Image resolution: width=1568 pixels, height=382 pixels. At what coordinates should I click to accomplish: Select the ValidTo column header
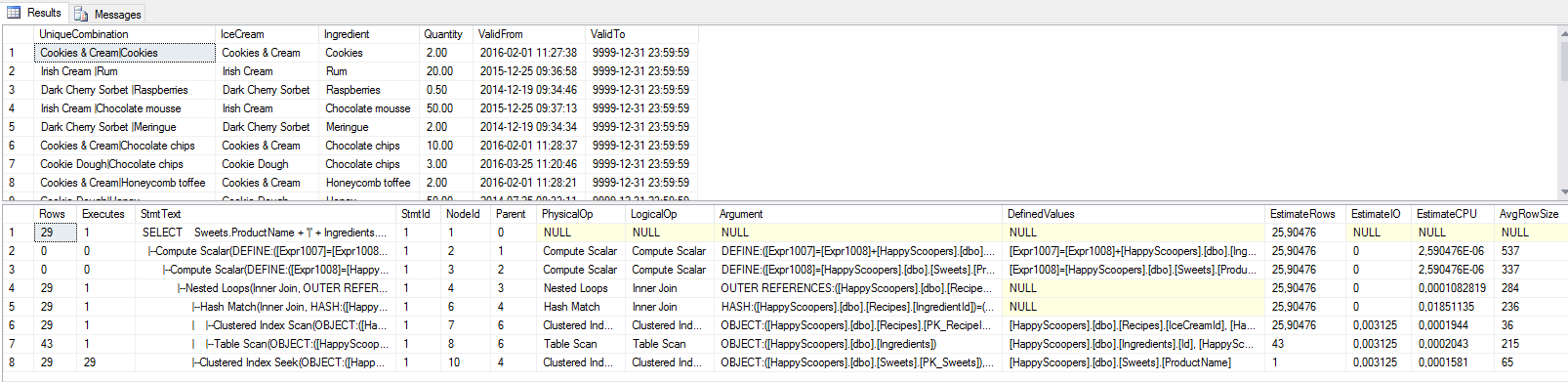coord(641,34)
